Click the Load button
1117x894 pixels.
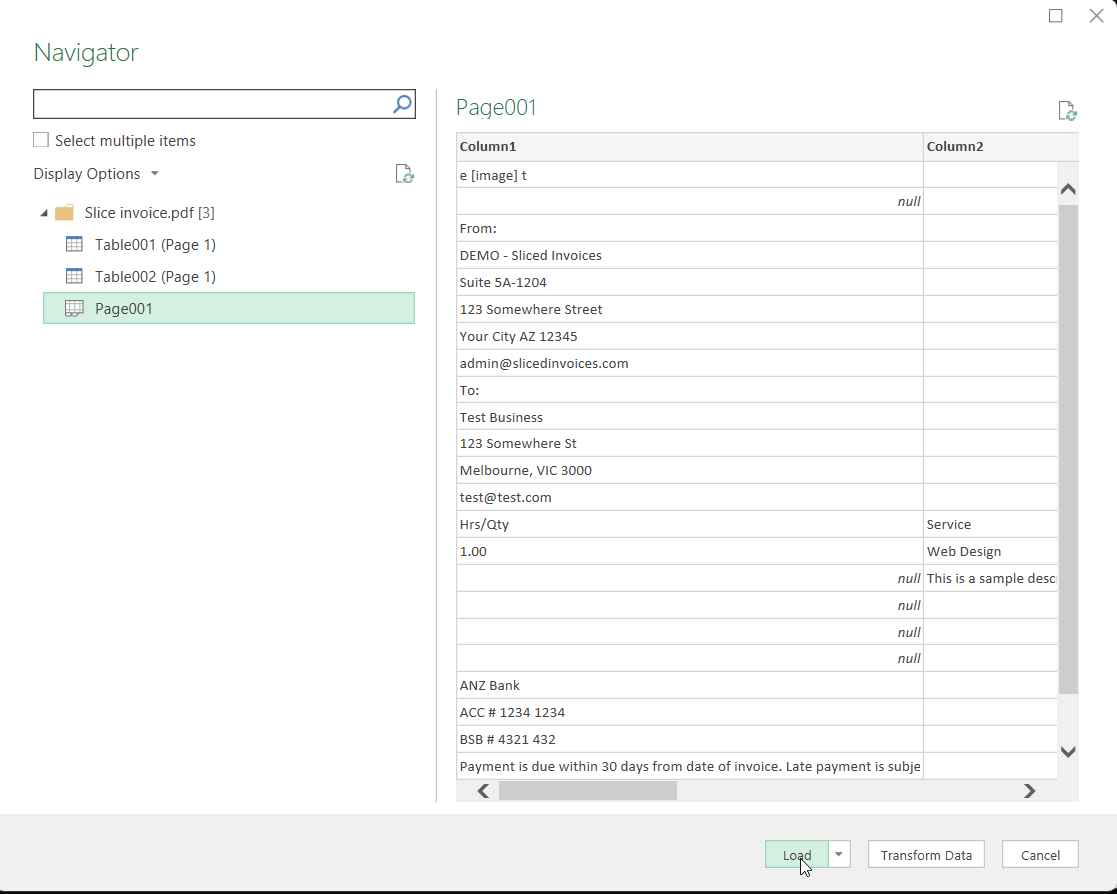(795, 854)
